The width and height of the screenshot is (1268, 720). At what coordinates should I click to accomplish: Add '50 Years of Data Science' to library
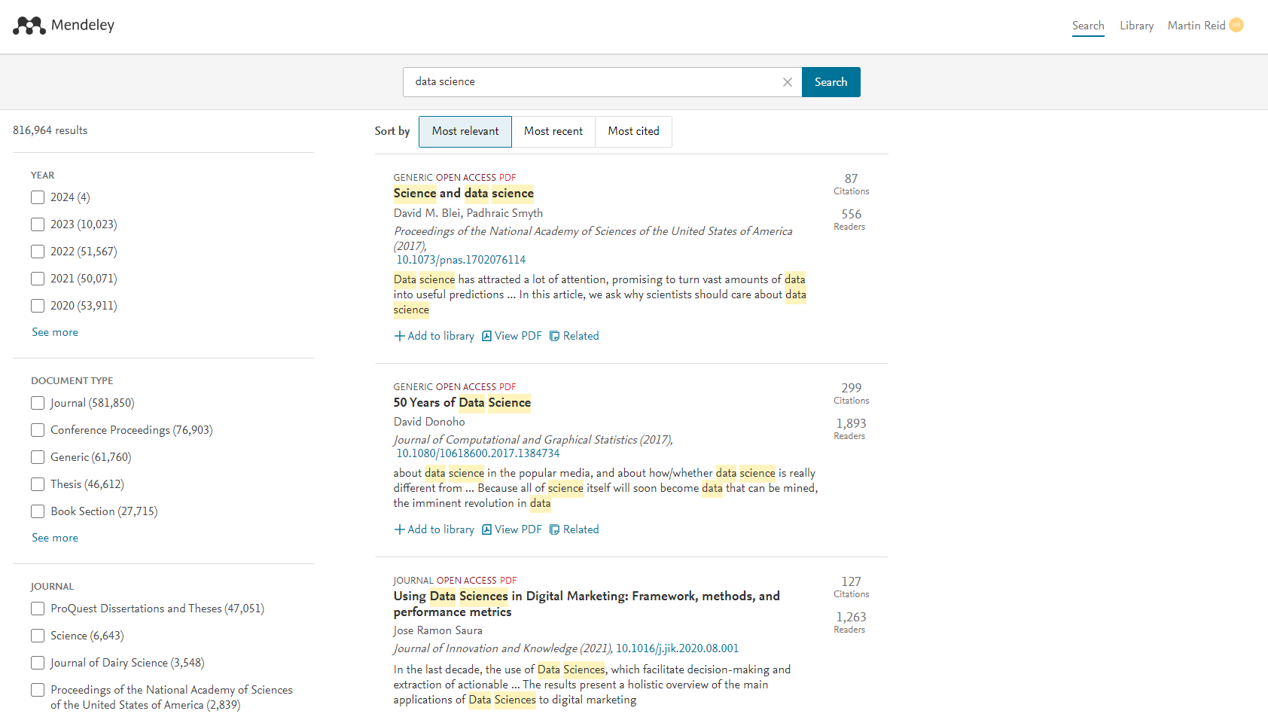pyautogui.click(x=434, y=530)
